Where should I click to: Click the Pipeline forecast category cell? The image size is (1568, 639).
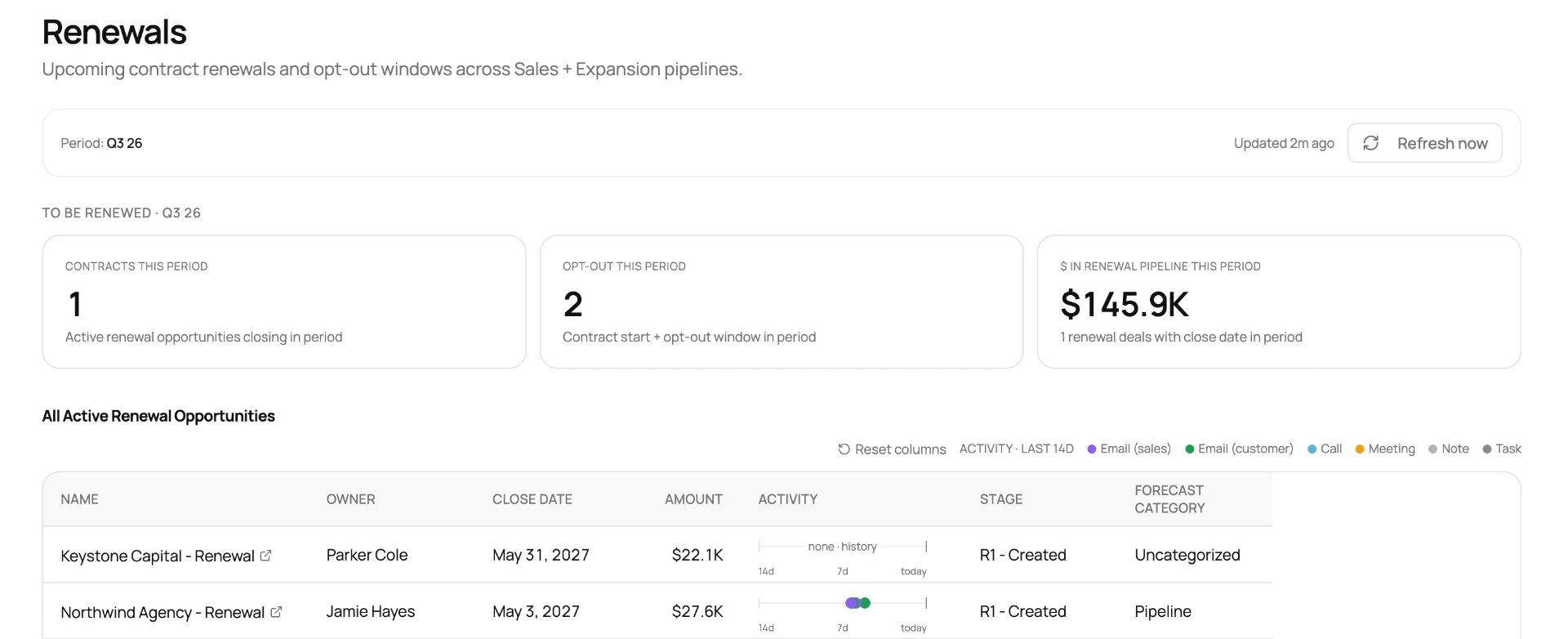click(x=1163, y=611)
